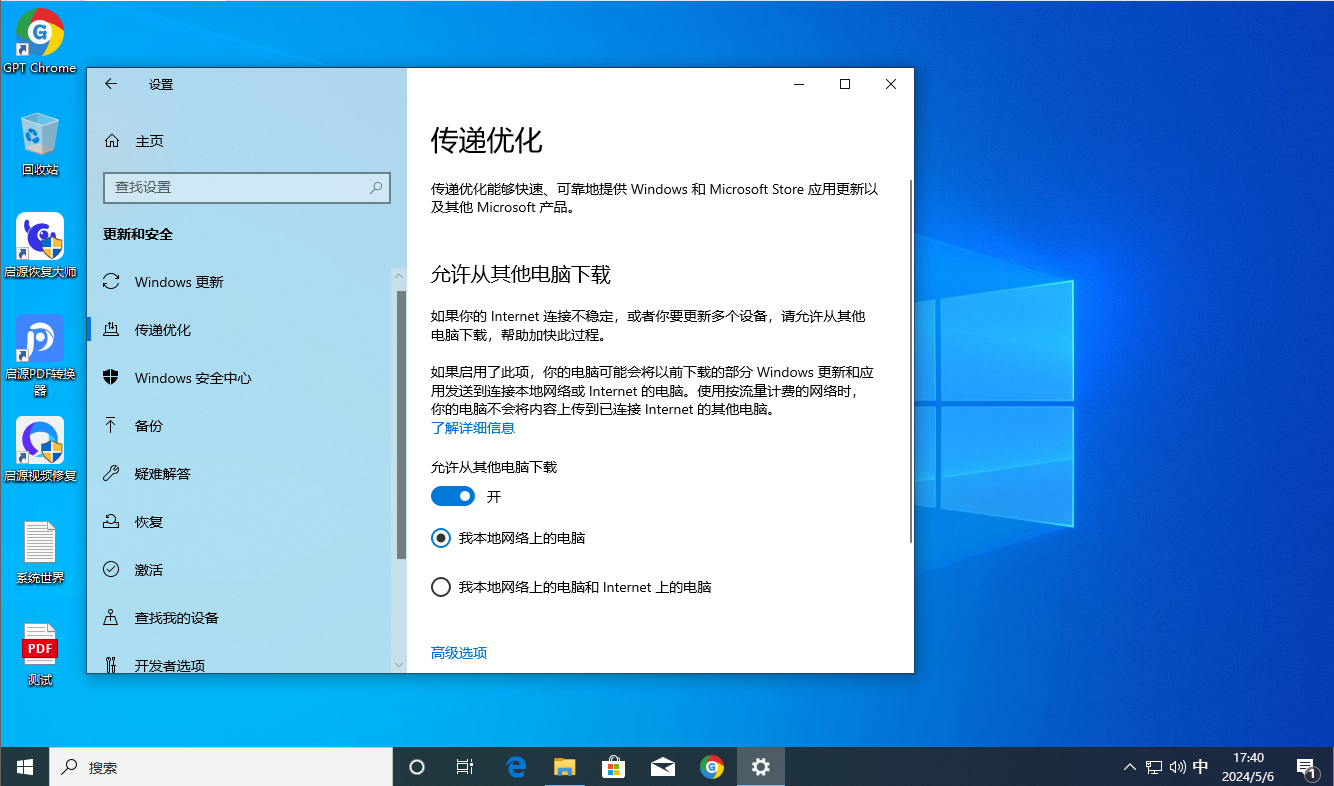The image size is (1334, 786).
Task: Select the 系统世界 text file icon
Action: pyautogui.click(x=40, y=553)
